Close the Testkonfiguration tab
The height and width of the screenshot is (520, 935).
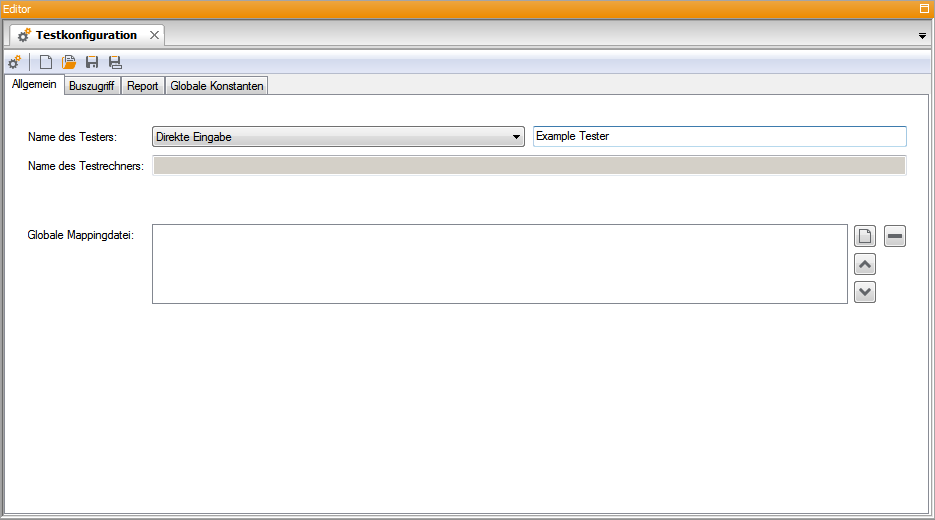click(x=154, y=35)
